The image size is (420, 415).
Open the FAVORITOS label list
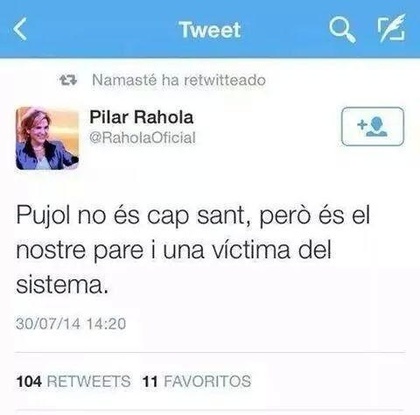tap(207, 381)
